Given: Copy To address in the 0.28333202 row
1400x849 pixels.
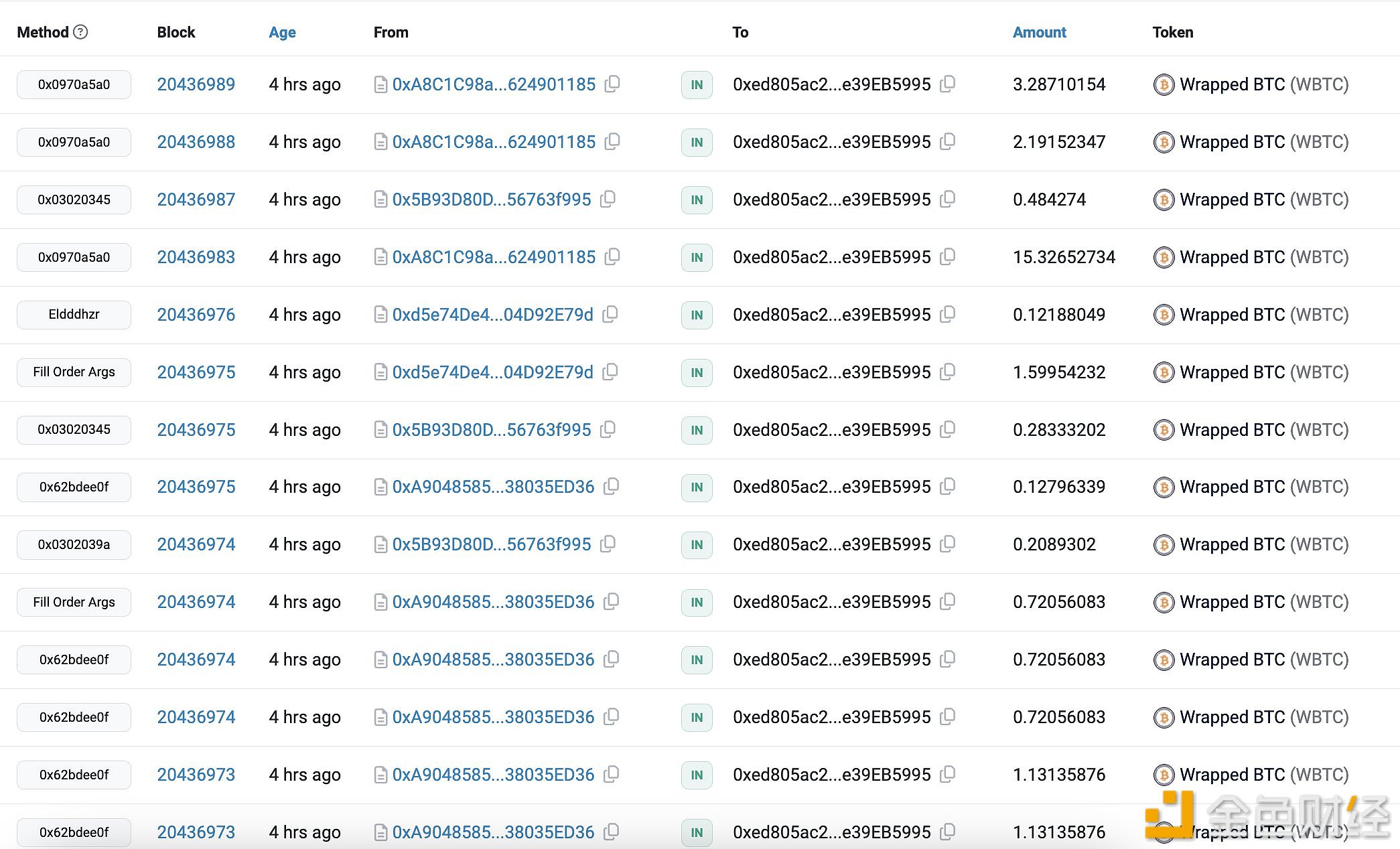Looking at the screenshot, I should [x=947, y=429].
